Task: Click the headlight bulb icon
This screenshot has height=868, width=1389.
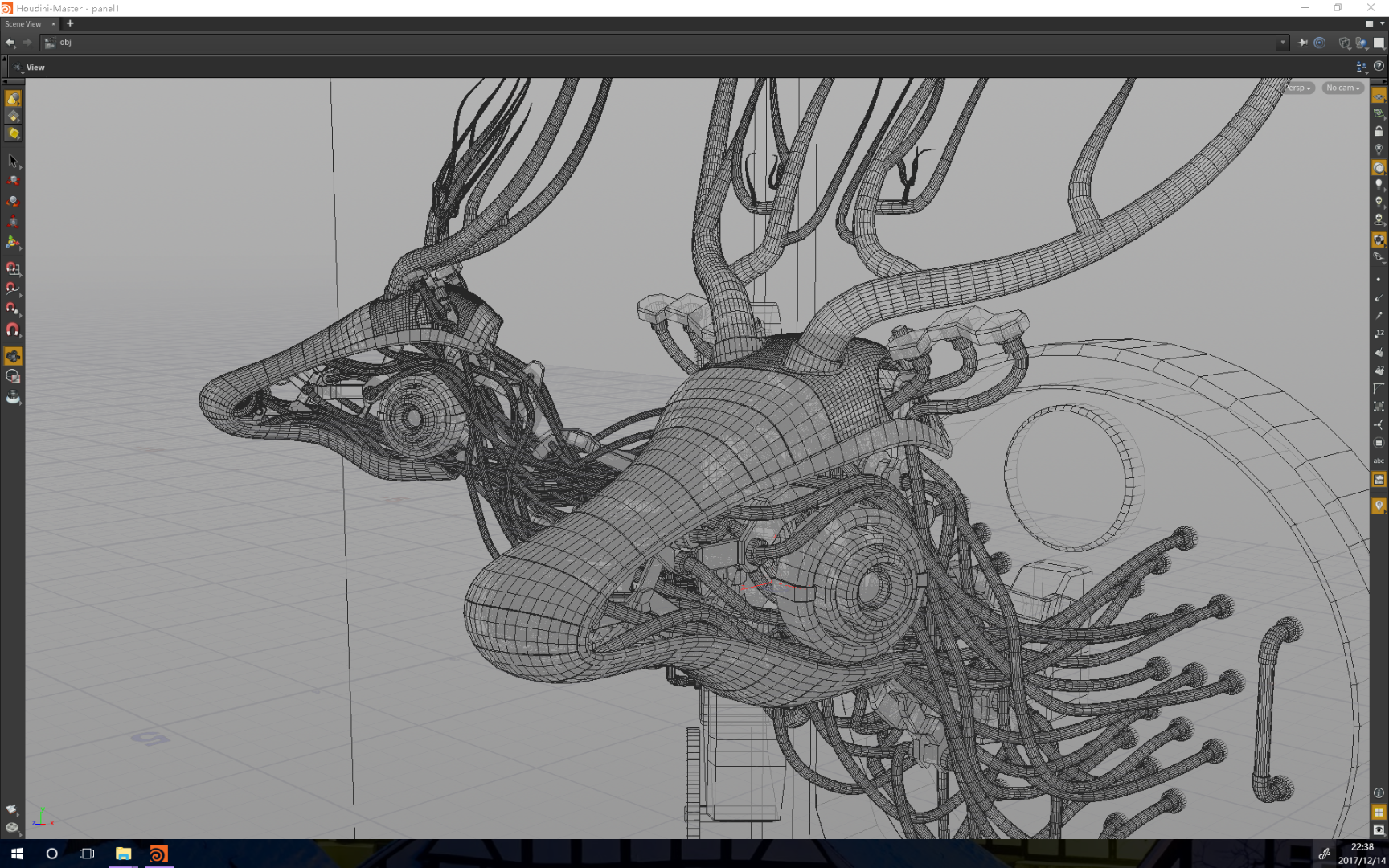Action: point(1379,185)
